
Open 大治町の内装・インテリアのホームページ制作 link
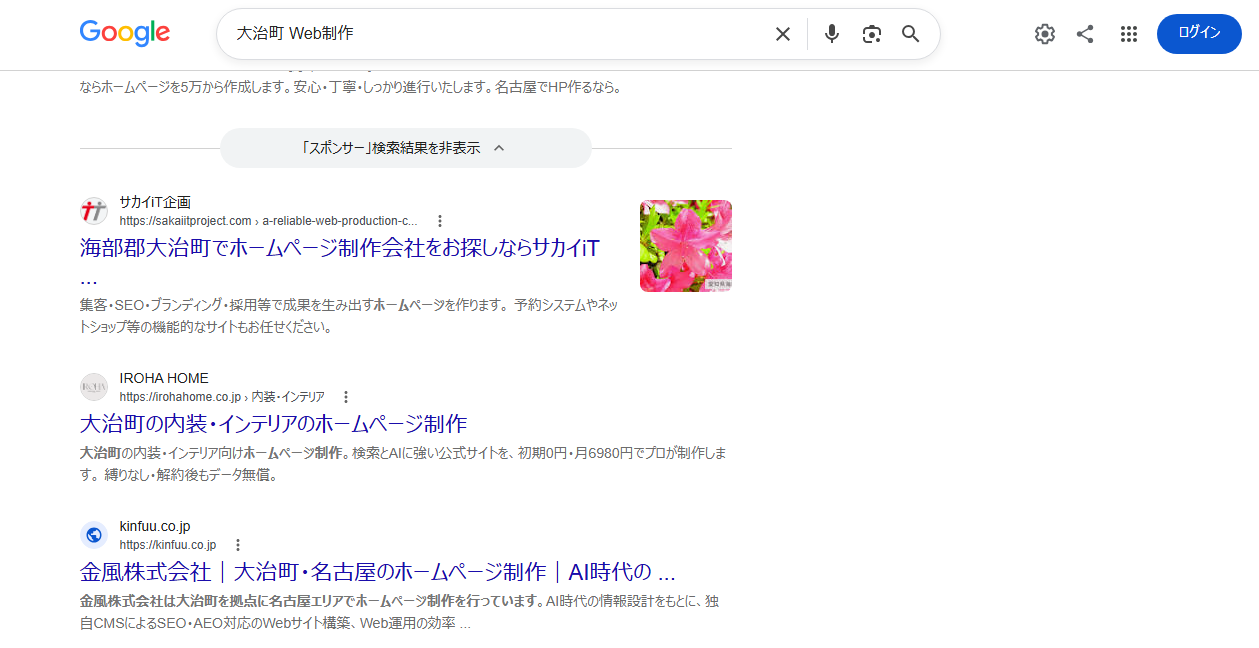(x=273, y=423)
